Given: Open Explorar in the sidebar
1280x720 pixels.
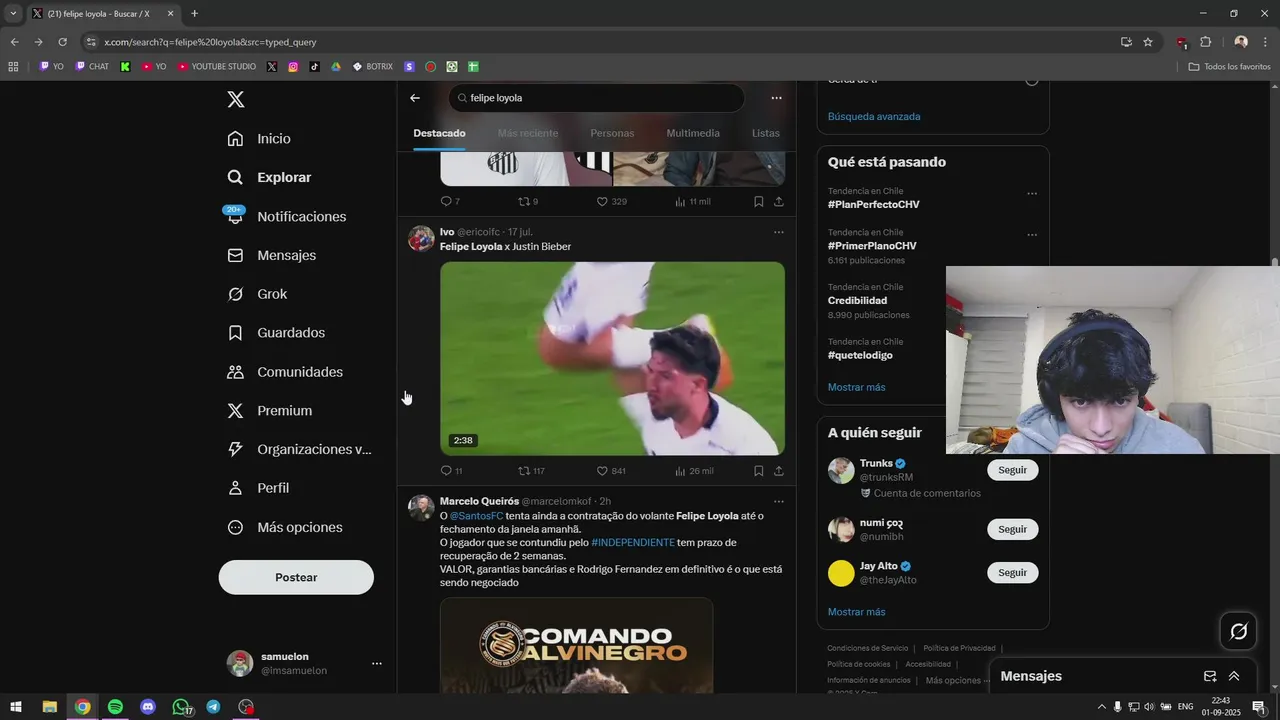Looking at the screenshot, I should [269, 177].
